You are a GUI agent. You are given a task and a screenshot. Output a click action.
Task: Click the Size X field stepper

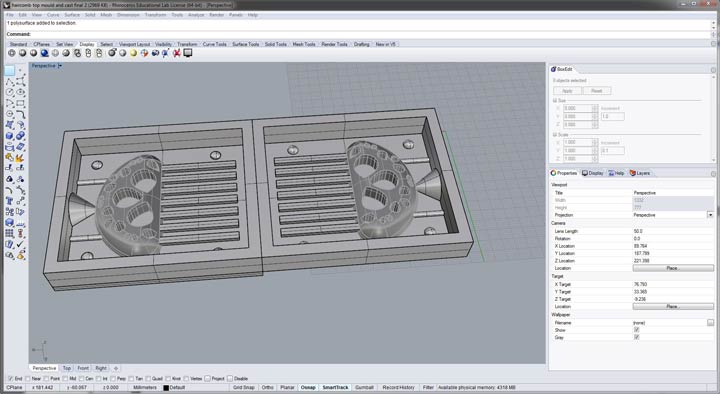click(x=595, y=108)
